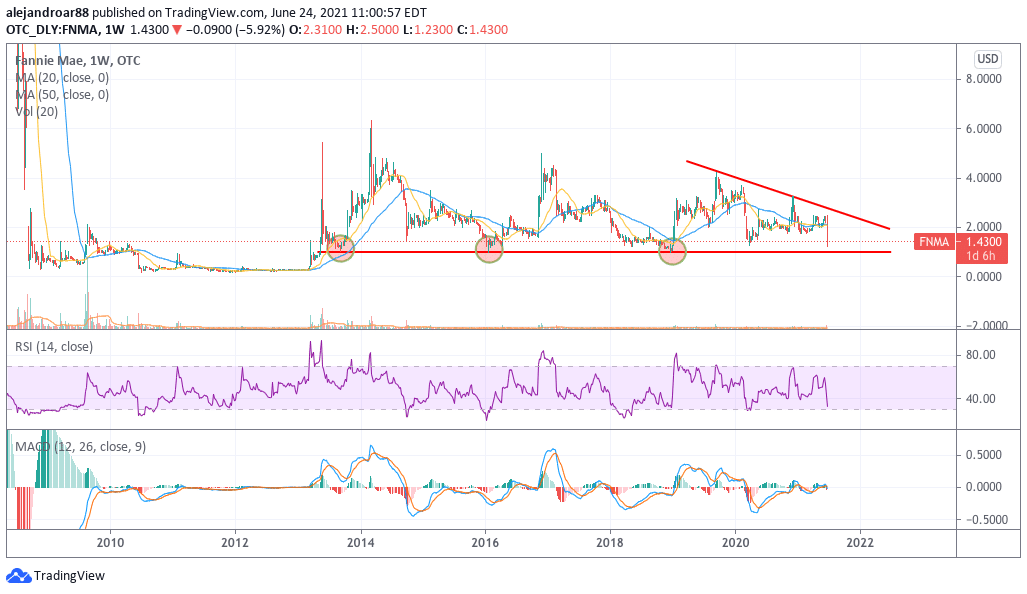The image size is (1027, 594).
Task: Click the 80.00 RSI axis label
Action: tap(980, 355)
